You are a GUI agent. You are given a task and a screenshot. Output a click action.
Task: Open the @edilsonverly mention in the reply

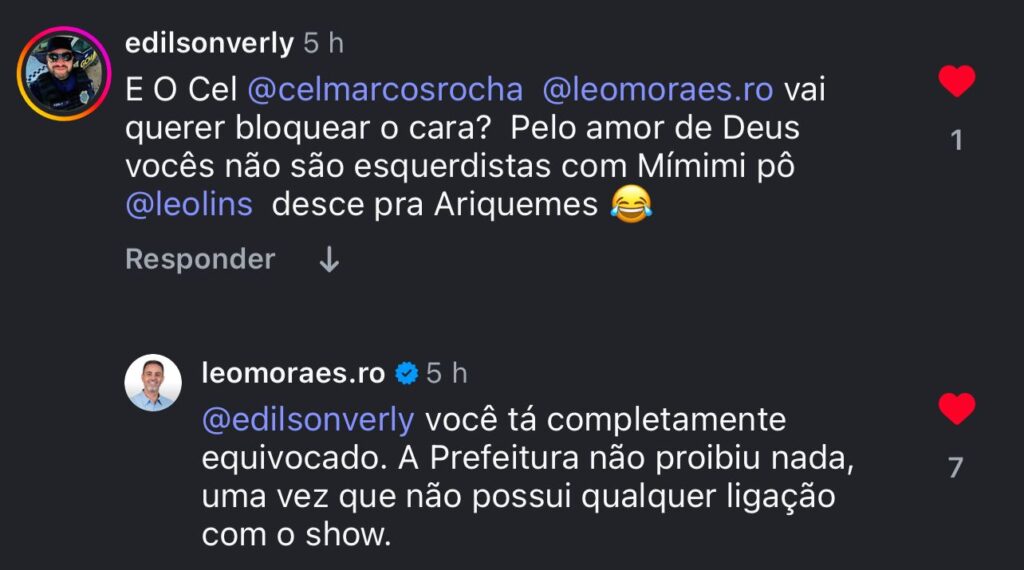(307, 420)
